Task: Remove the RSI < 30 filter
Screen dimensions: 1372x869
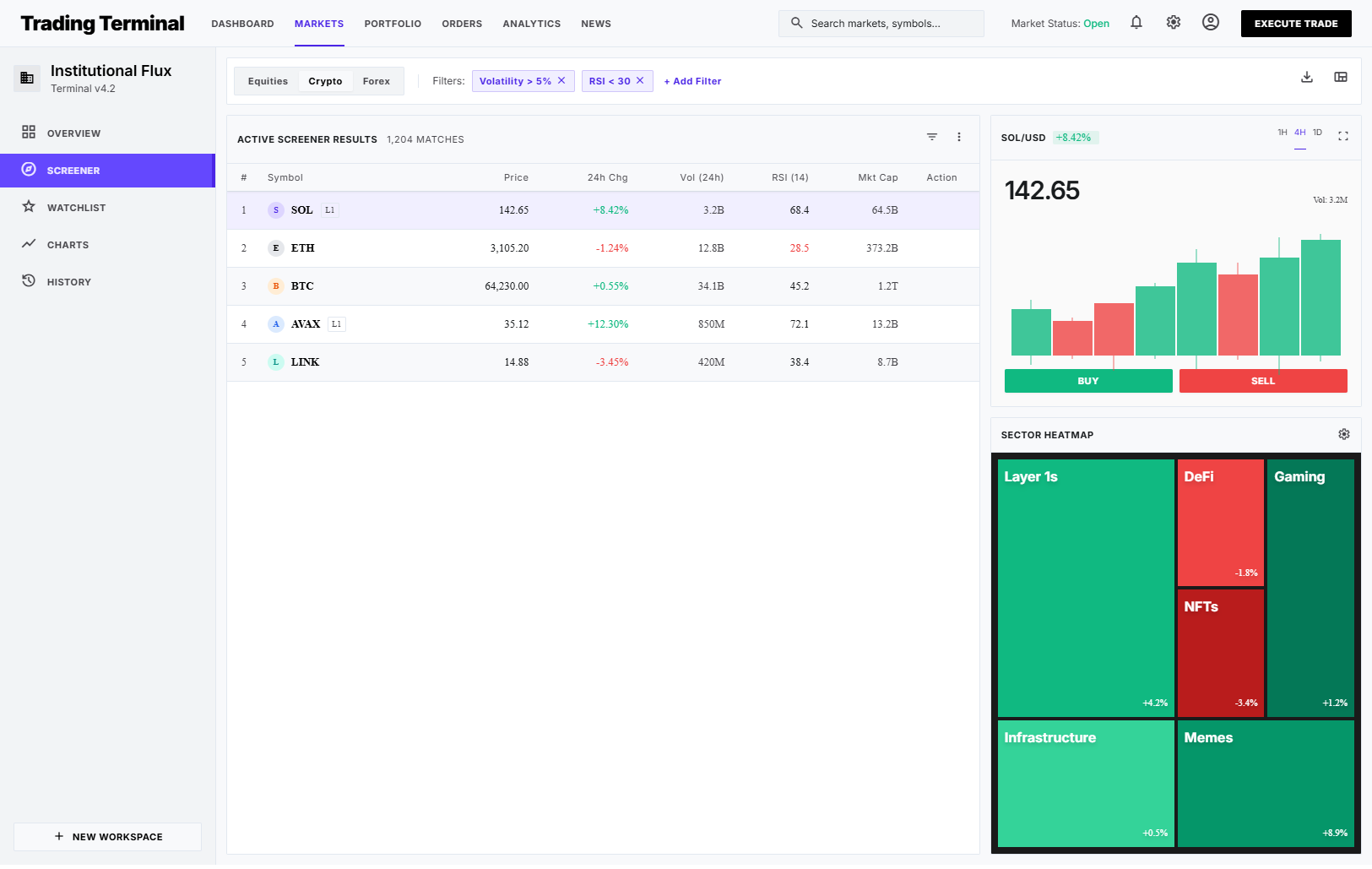Action: coord(640,81)
